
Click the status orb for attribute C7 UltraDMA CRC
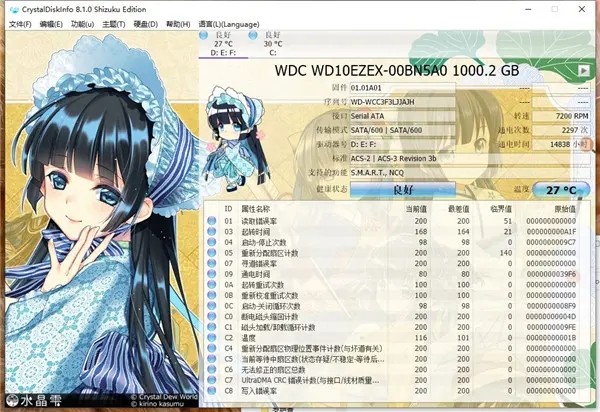pos(213,382)
